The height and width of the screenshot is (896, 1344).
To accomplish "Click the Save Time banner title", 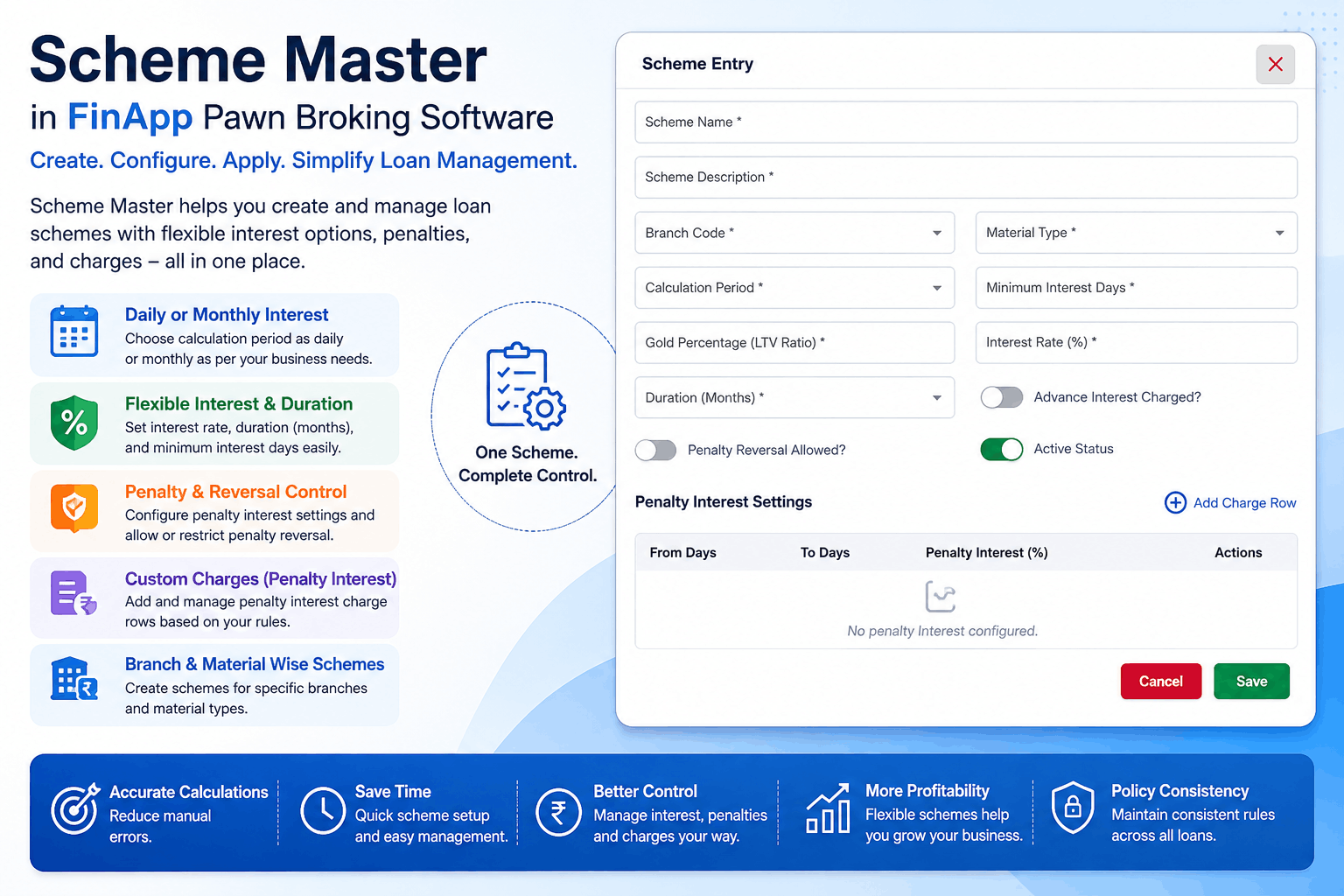I will (x=393, y=792).
